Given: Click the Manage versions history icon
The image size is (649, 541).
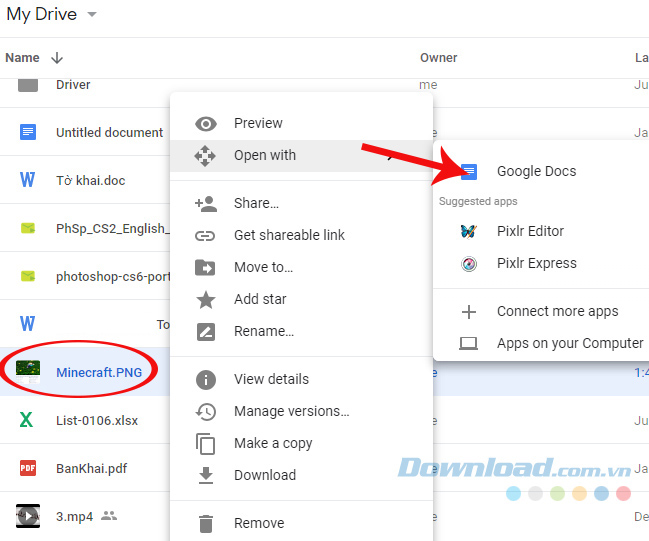Looking at the screenshot, I should (206, 411).
